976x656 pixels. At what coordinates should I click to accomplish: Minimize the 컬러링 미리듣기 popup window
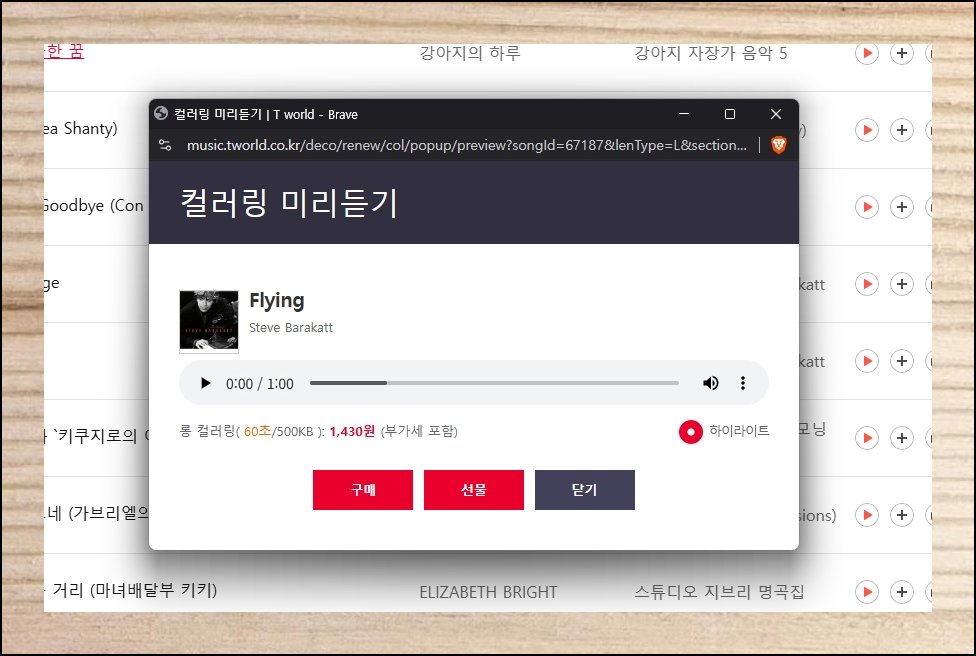click(684, 114)
